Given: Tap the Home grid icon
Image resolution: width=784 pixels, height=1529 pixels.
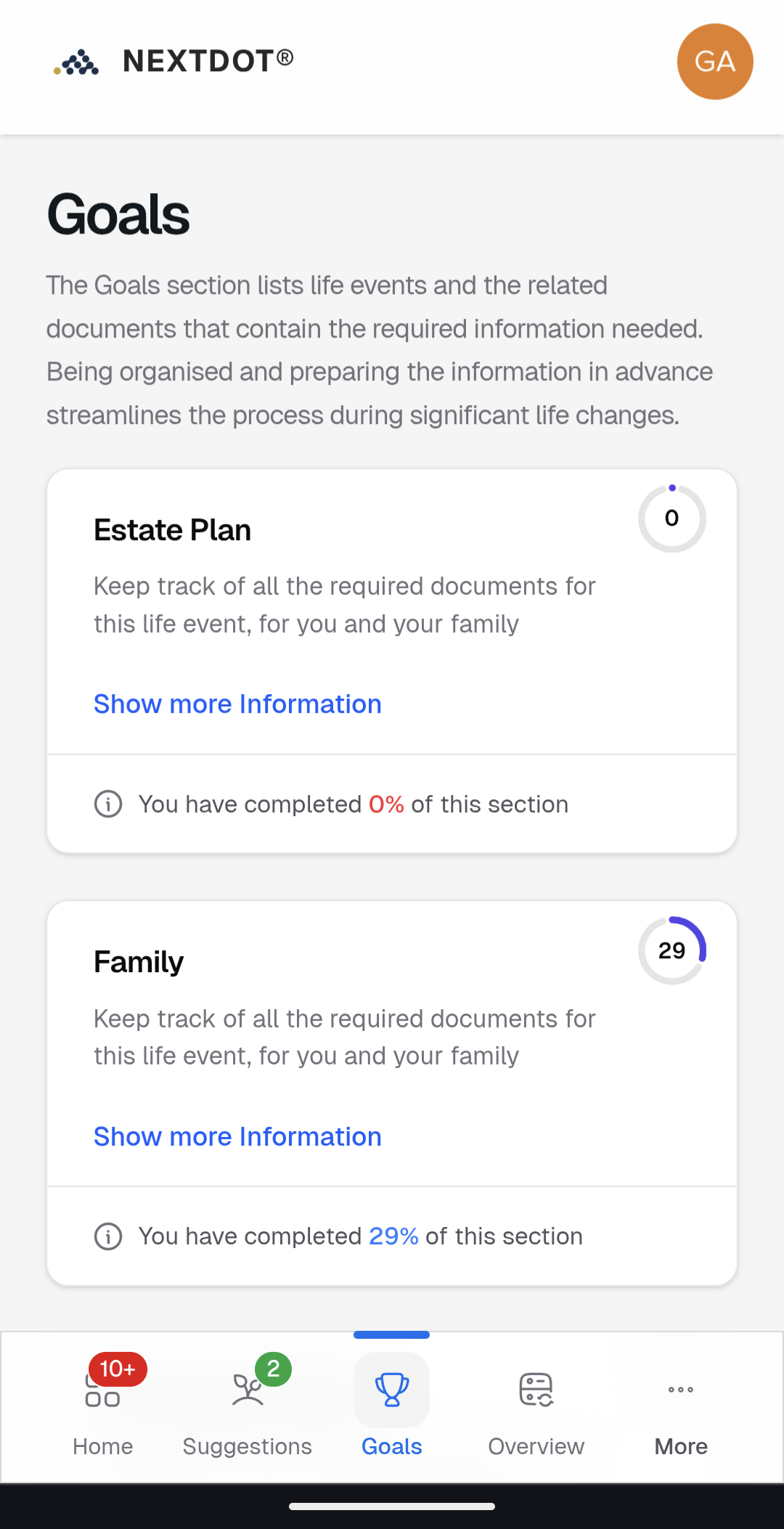Looking at the screenshot, I should (102, 1390).
